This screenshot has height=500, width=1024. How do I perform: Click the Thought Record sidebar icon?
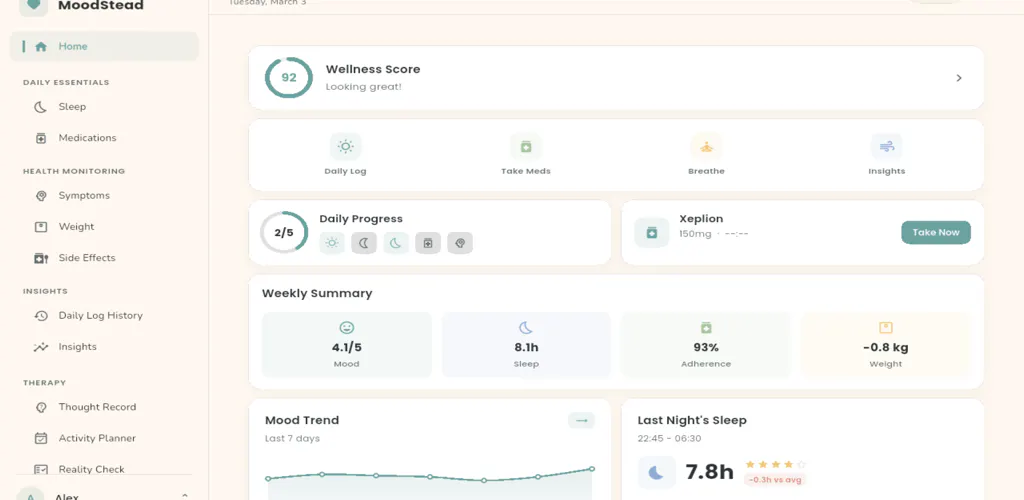pyautogui.click(x=40, y=407)
